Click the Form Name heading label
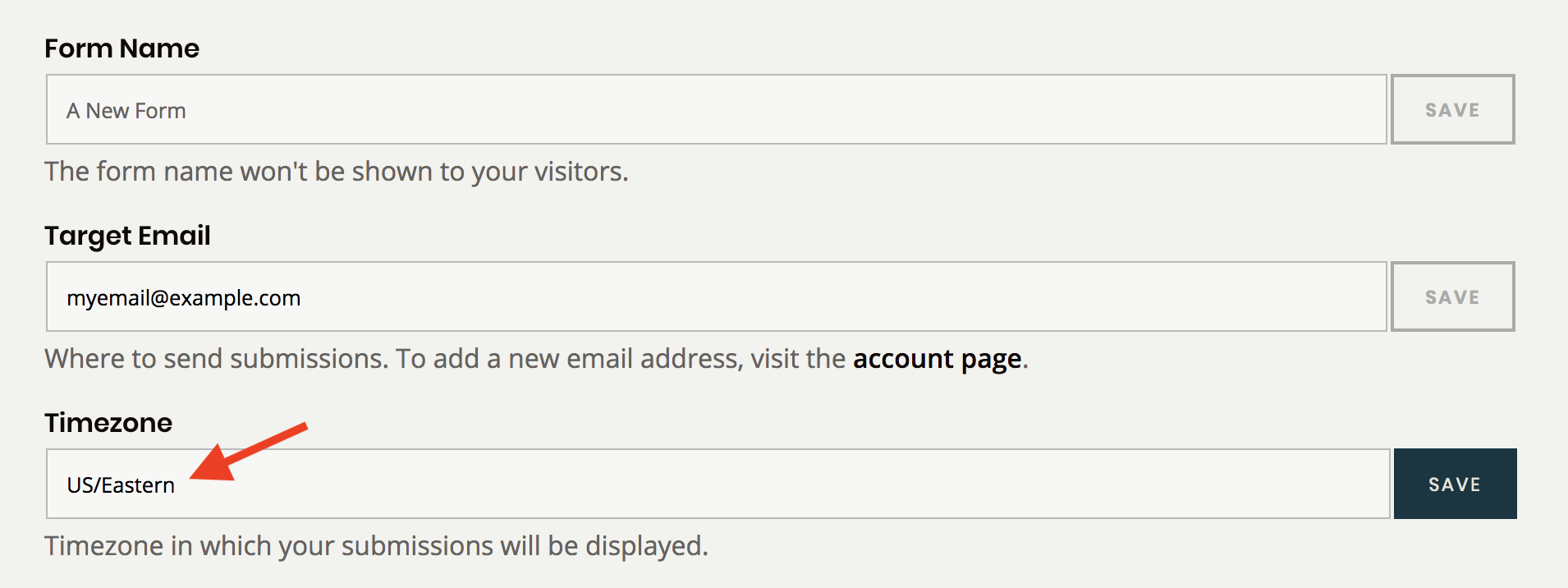This screenshot has height=588, width=1568. (x=121, y=48)
